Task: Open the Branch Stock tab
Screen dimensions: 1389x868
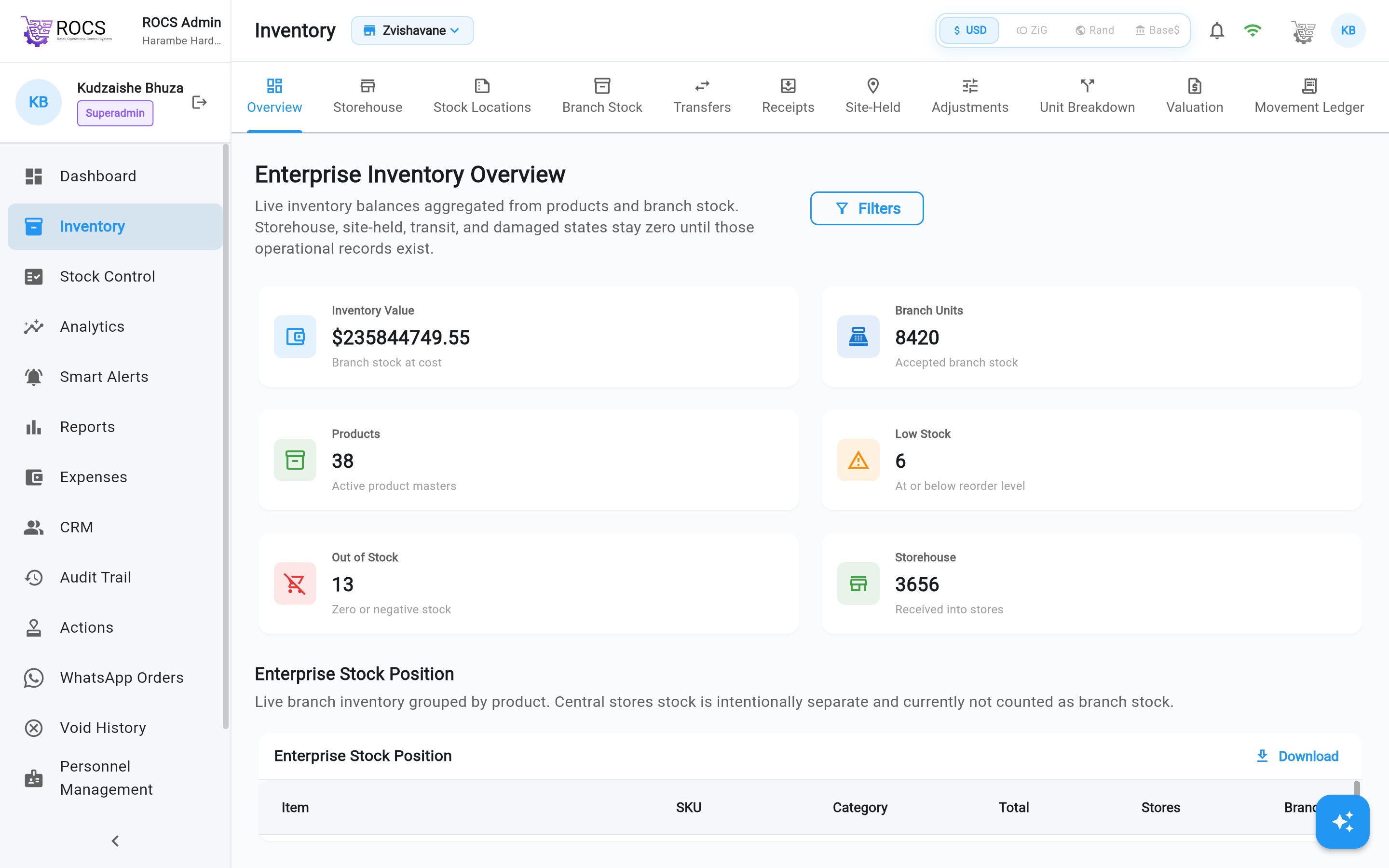Action: [602, 96]
